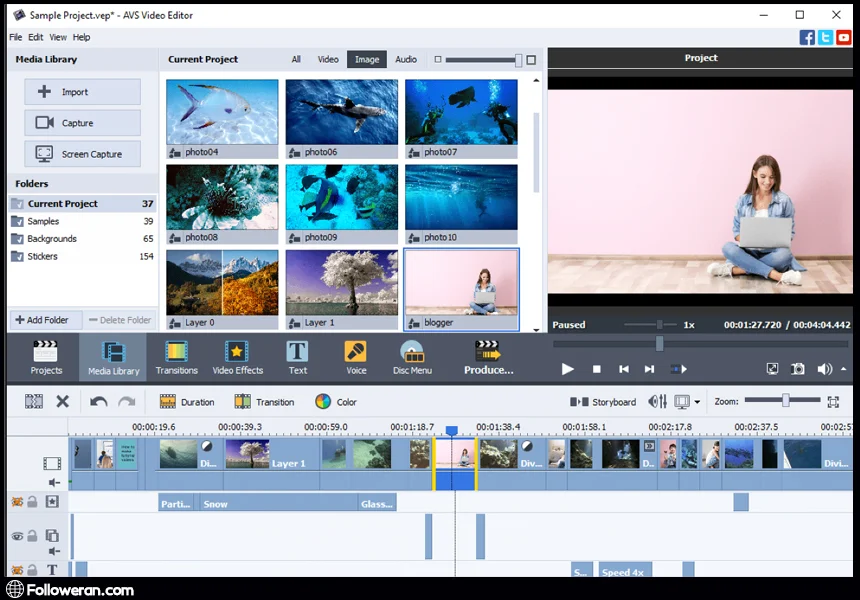Toggle the lock on the overlay track
860x600 pixels.
click(32, 536)
